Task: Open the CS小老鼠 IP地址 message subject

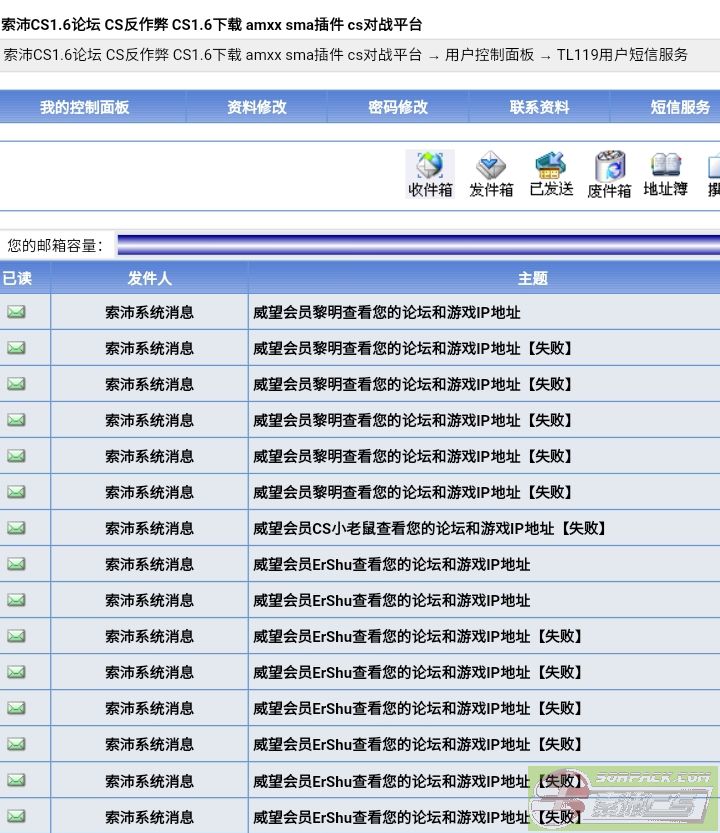Action: coord(430,528)
